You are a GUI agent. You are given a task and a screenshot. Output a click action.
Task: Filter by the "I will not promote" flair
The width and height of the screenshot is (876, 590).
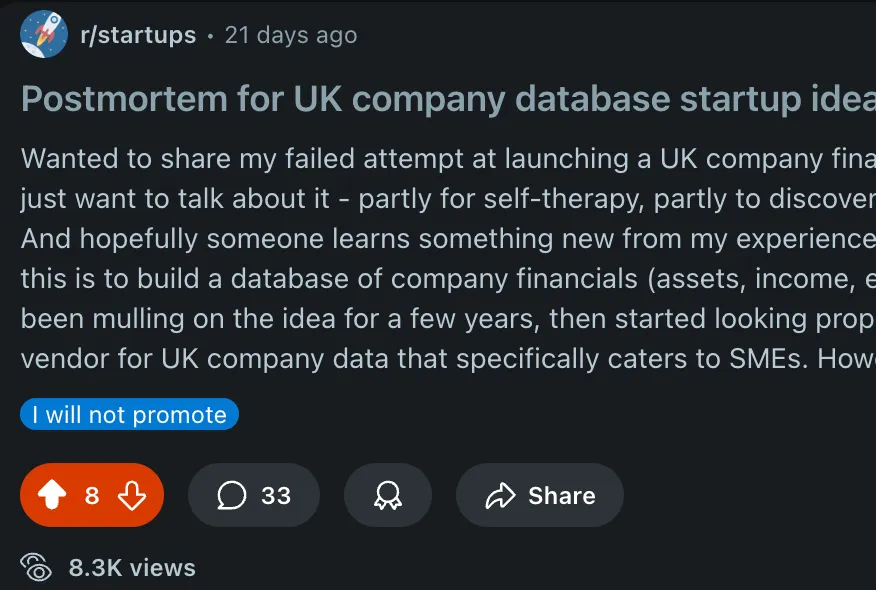(x=129, y=414)
